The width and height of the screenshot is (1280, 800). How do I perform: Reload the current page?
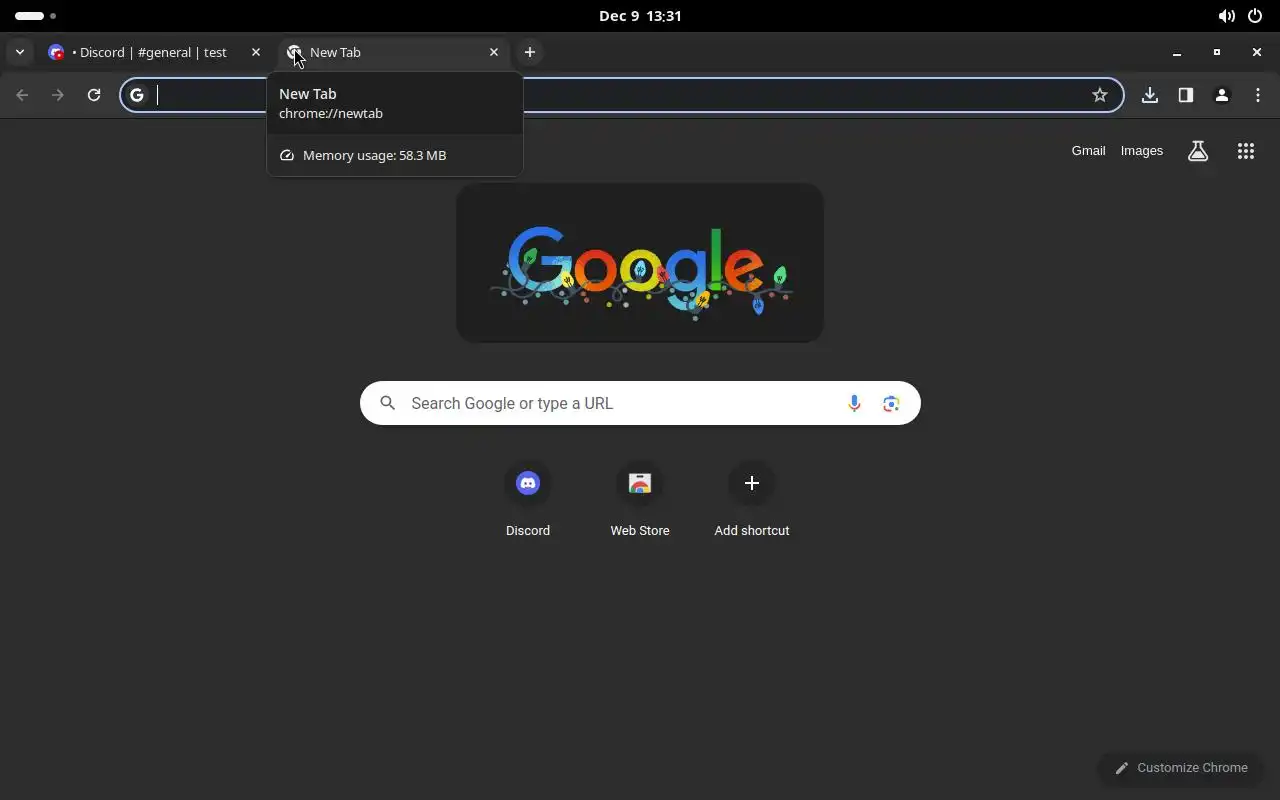pos(94,95)
